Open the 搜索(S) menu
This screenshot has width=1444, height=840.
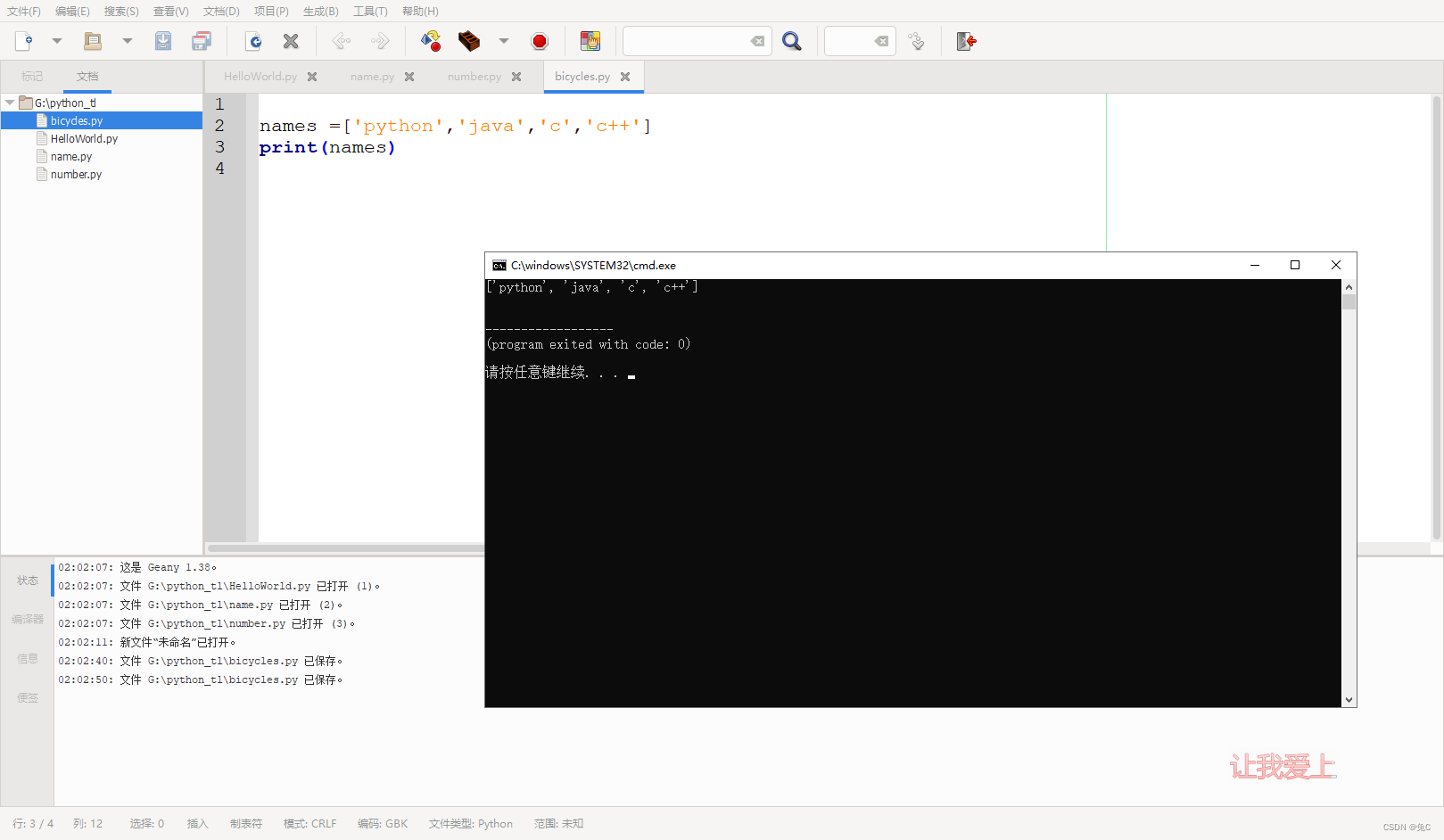coord(121,12)
